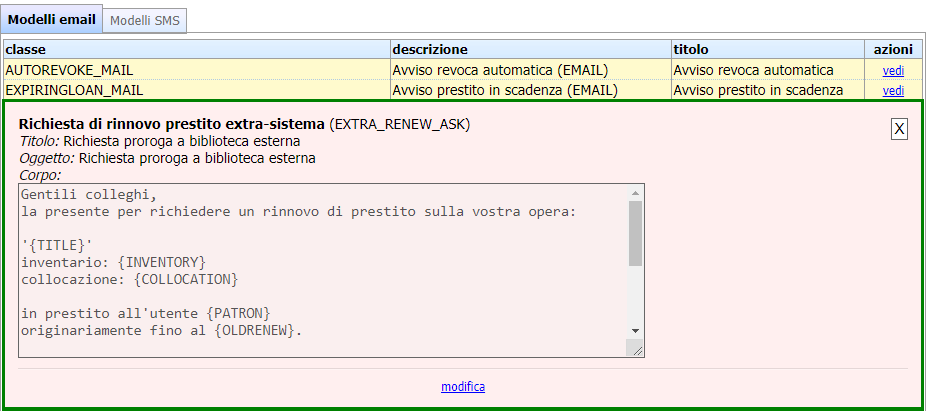Open vedi link for AUTOREVOKE_MAIL row
The height and width of the screenshot is (411, 926).
click(x=892, y=71)
